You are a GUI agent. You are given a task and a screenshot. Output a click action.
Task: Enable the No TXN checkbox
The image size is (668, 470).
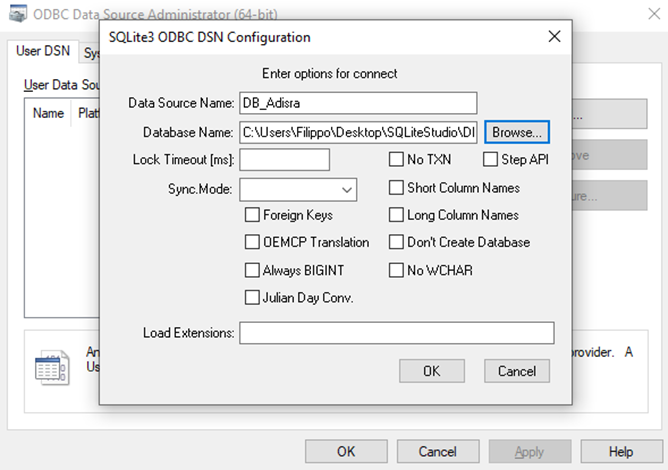[396, 160]
